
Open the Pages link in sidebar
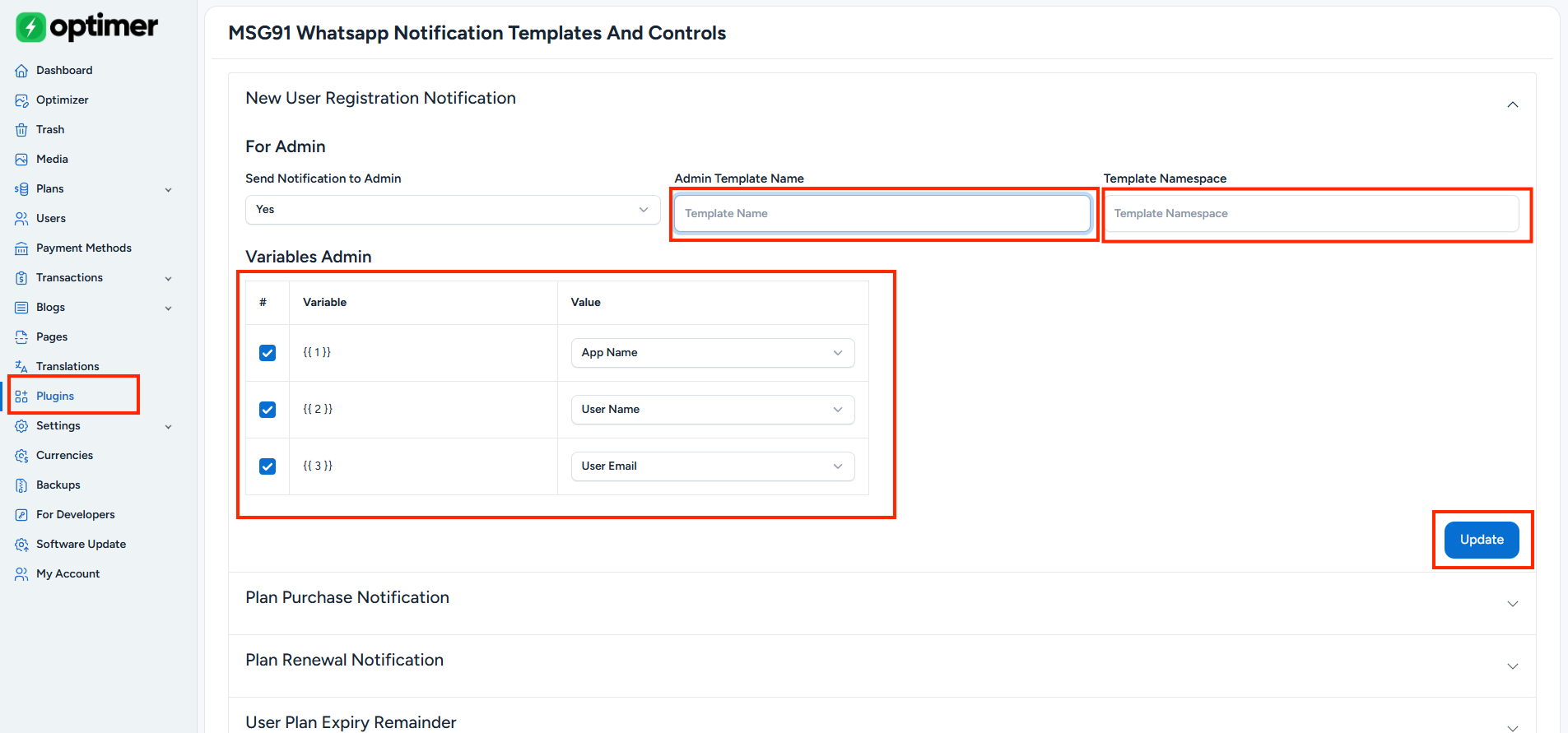click(x=52, y=337)
